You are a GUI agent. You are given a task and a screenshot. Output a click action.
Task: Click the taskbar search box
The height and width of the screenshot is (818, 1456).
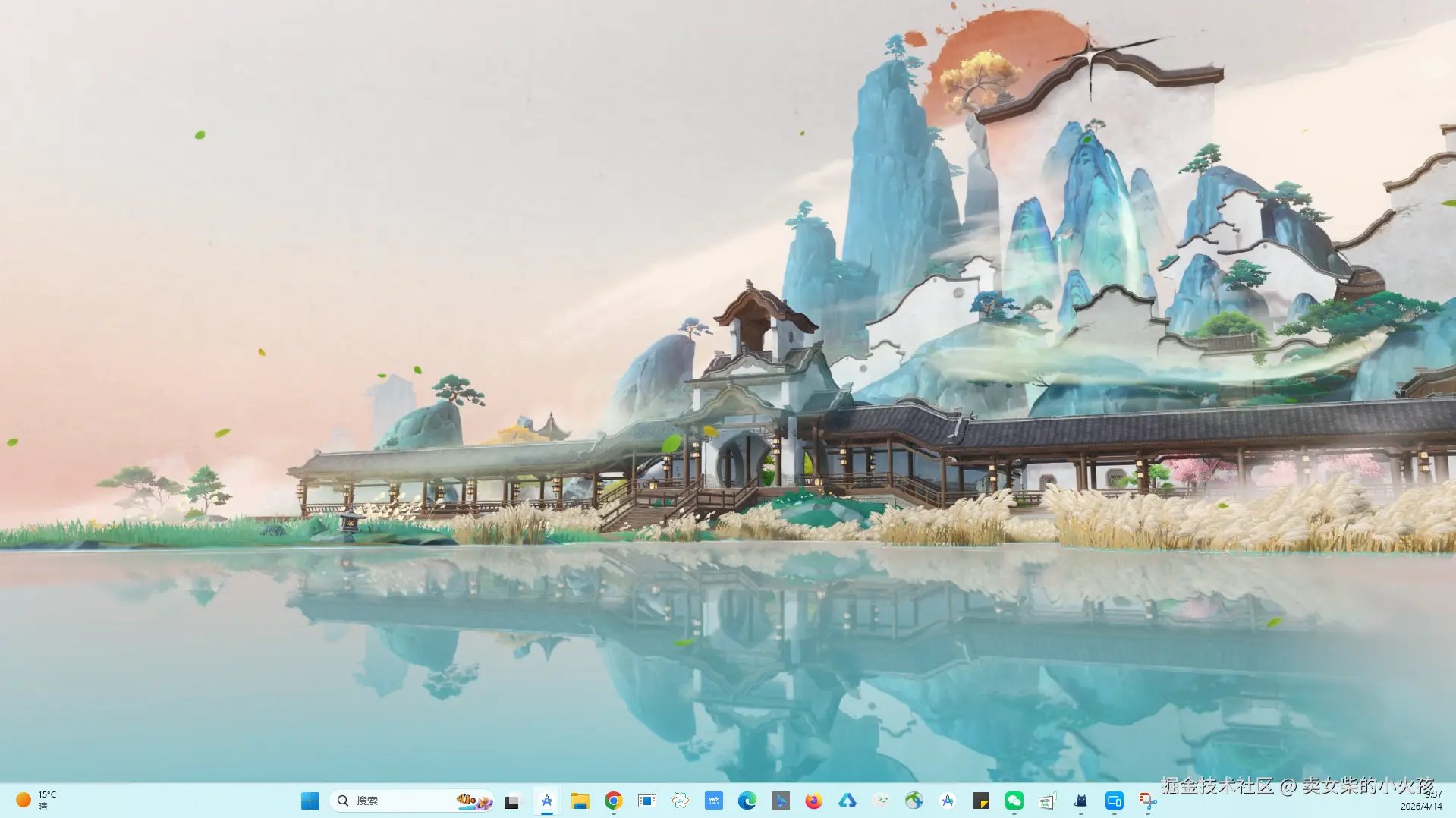point(395,801)
